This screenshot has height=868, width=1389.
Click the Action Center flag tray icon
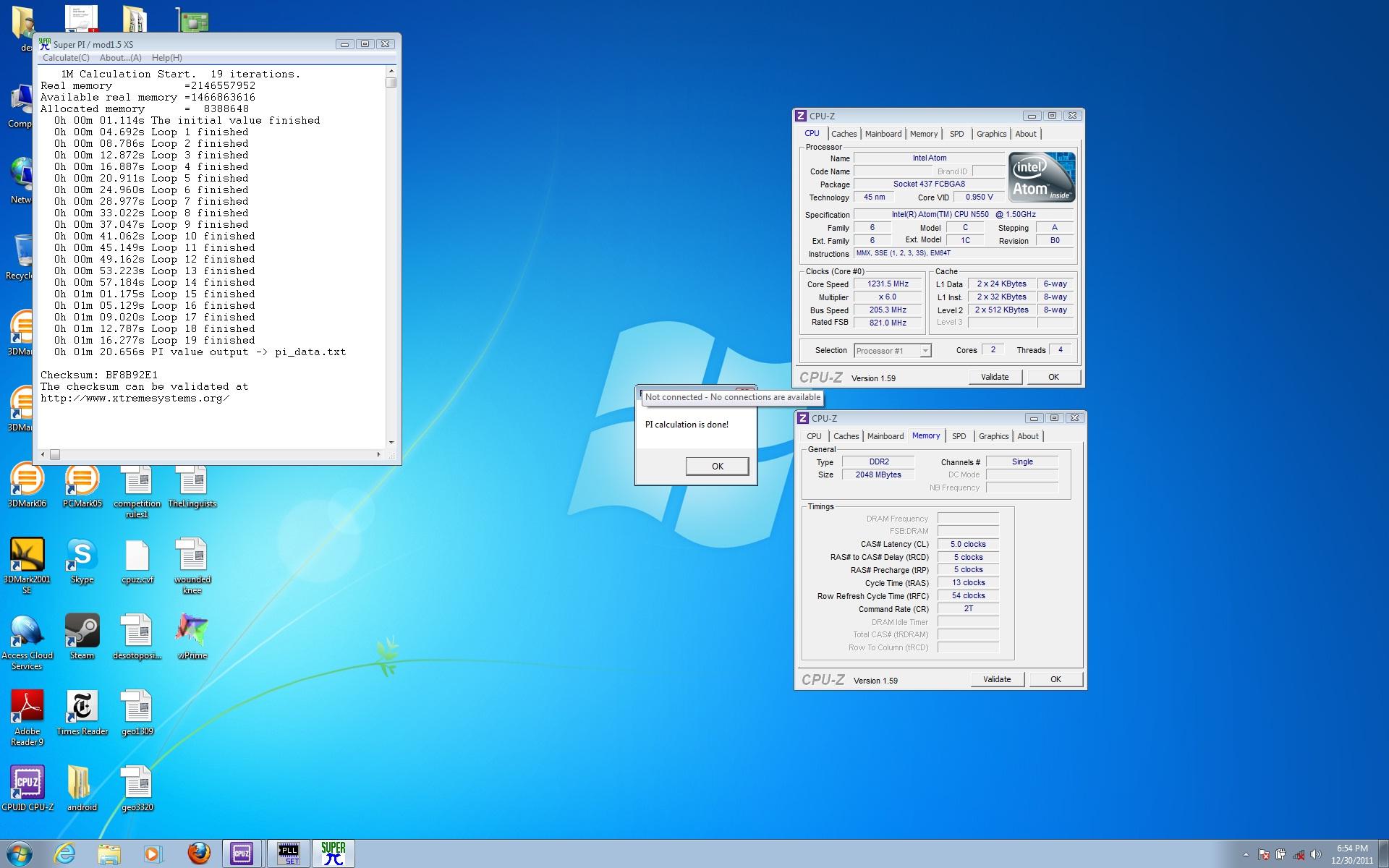(1263, 854)
